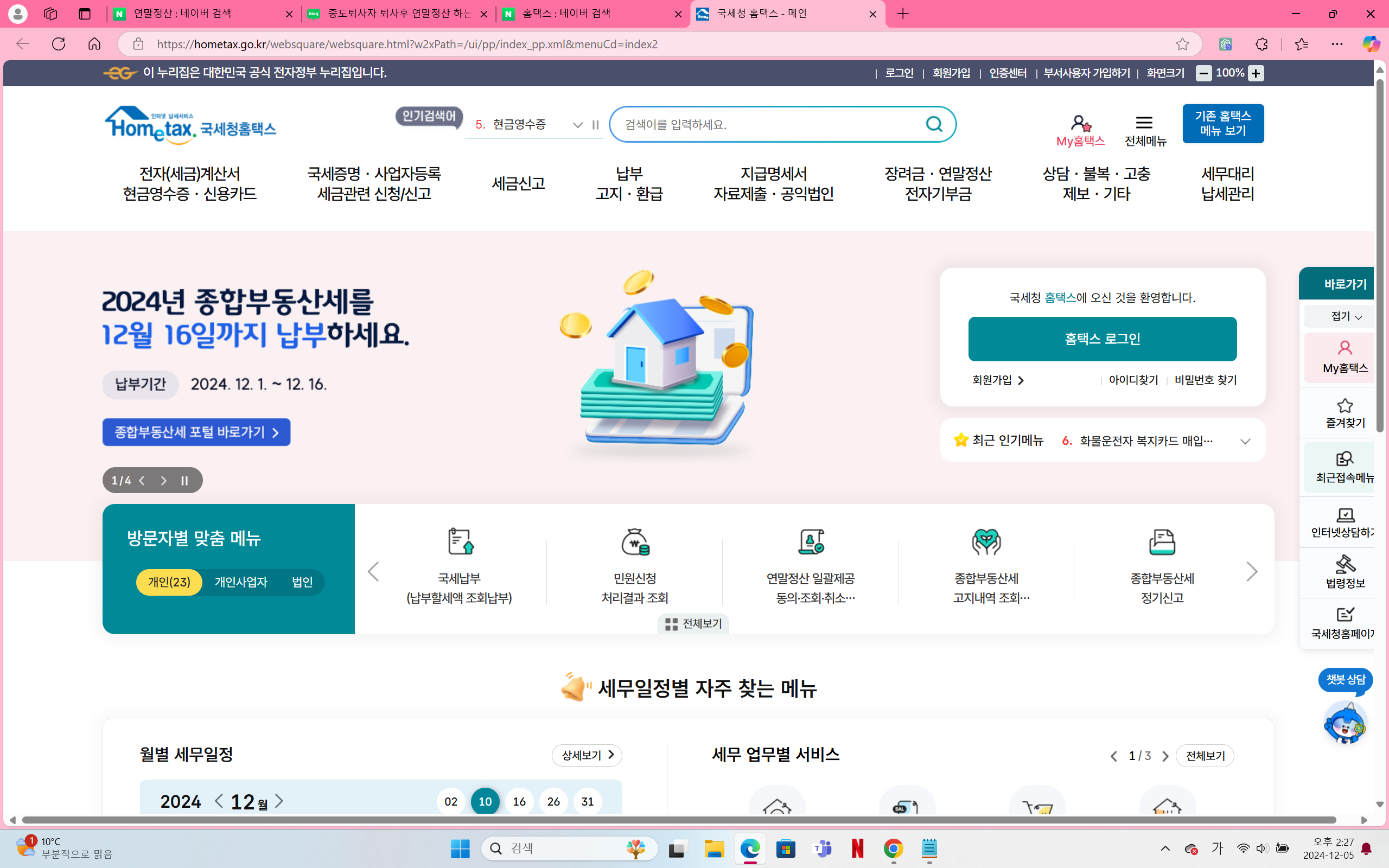This screenshot has width=1389, height=868.
Task: Select the 개인사업자 visitor type toggle
Action: pyautogui.click(x=240, y=582)
